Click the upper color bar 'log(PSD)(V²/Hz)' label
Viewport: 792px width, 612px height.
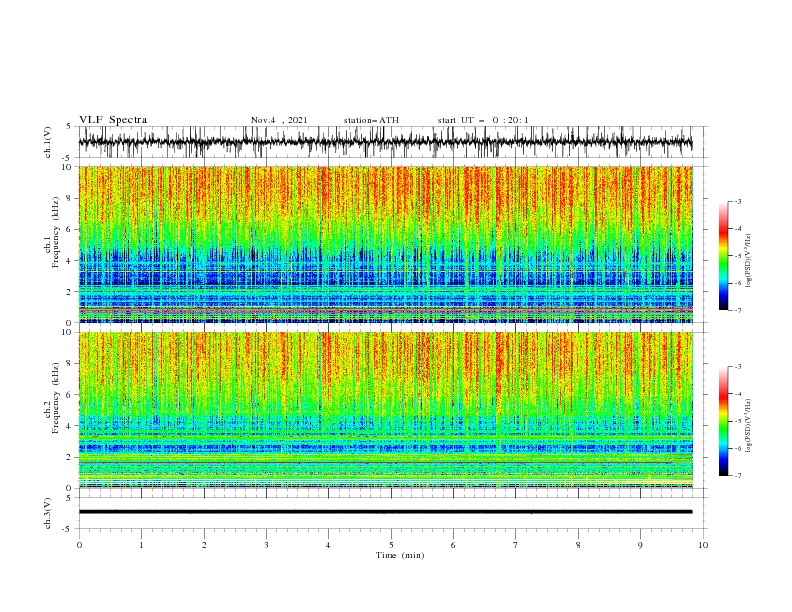(x=749, y=260)
